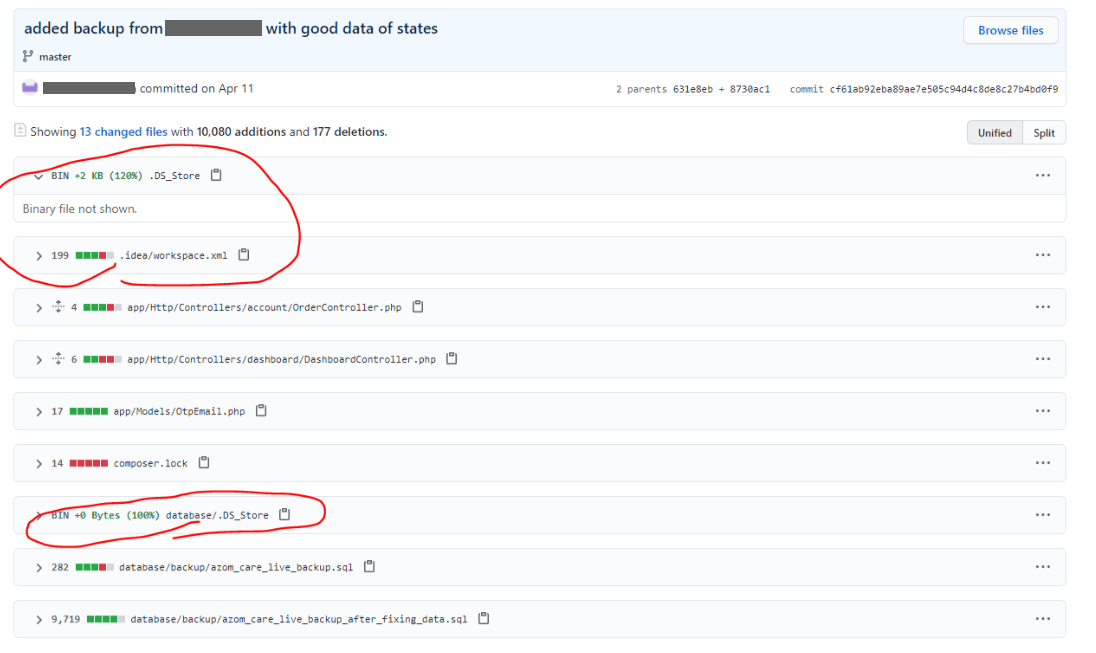Collapse the .DS_Store binary file diff
Viewport: 1096px width, 653px height.
click(38, 176)
